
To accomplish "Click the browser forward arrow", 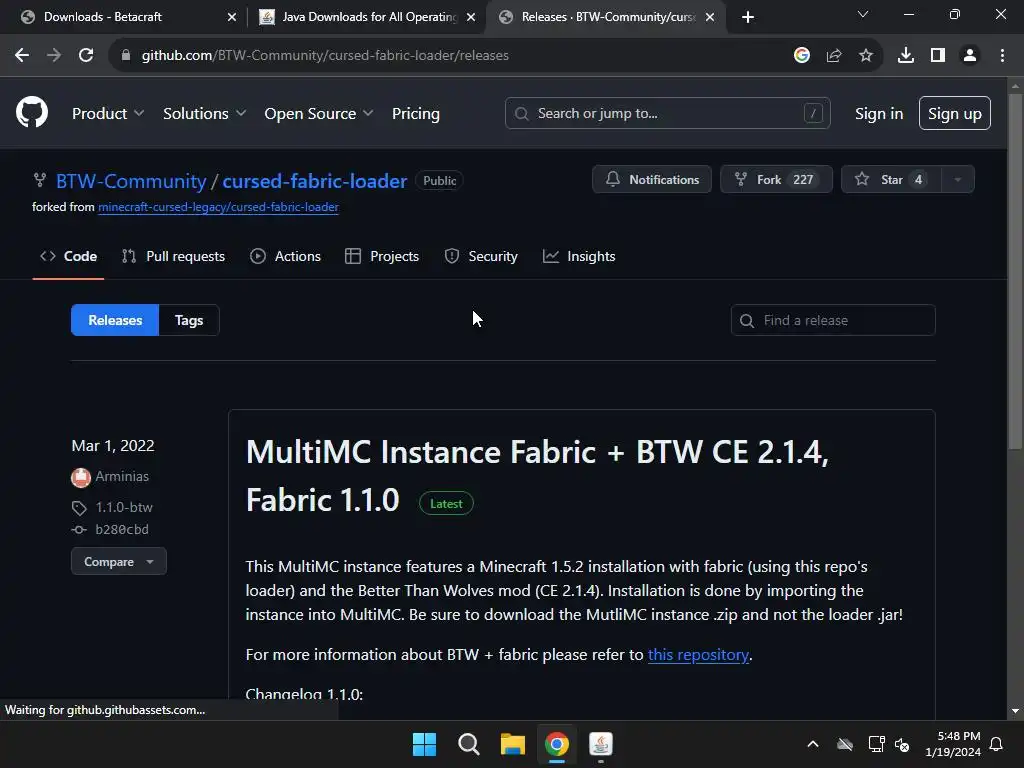I will coord(54,56).
